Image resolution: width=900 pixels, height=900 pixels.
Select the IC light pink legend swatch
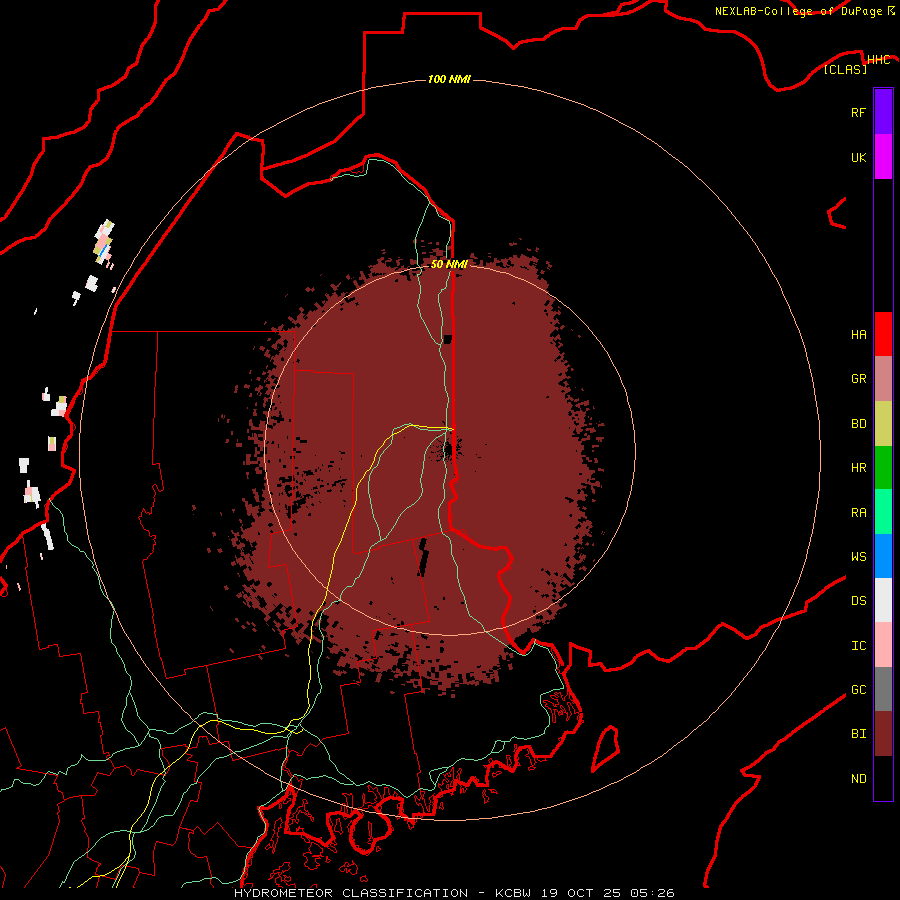point(883,645)
